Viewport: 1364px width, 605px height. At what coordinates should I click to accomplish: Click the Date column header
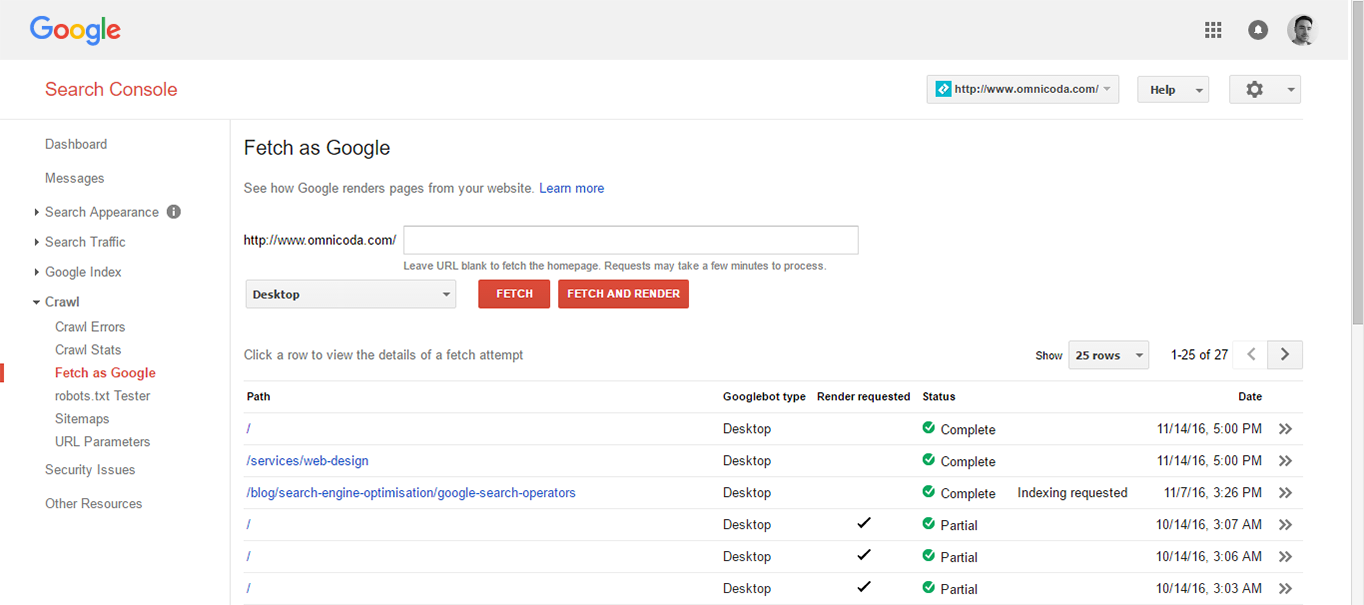coord(1250,397)
